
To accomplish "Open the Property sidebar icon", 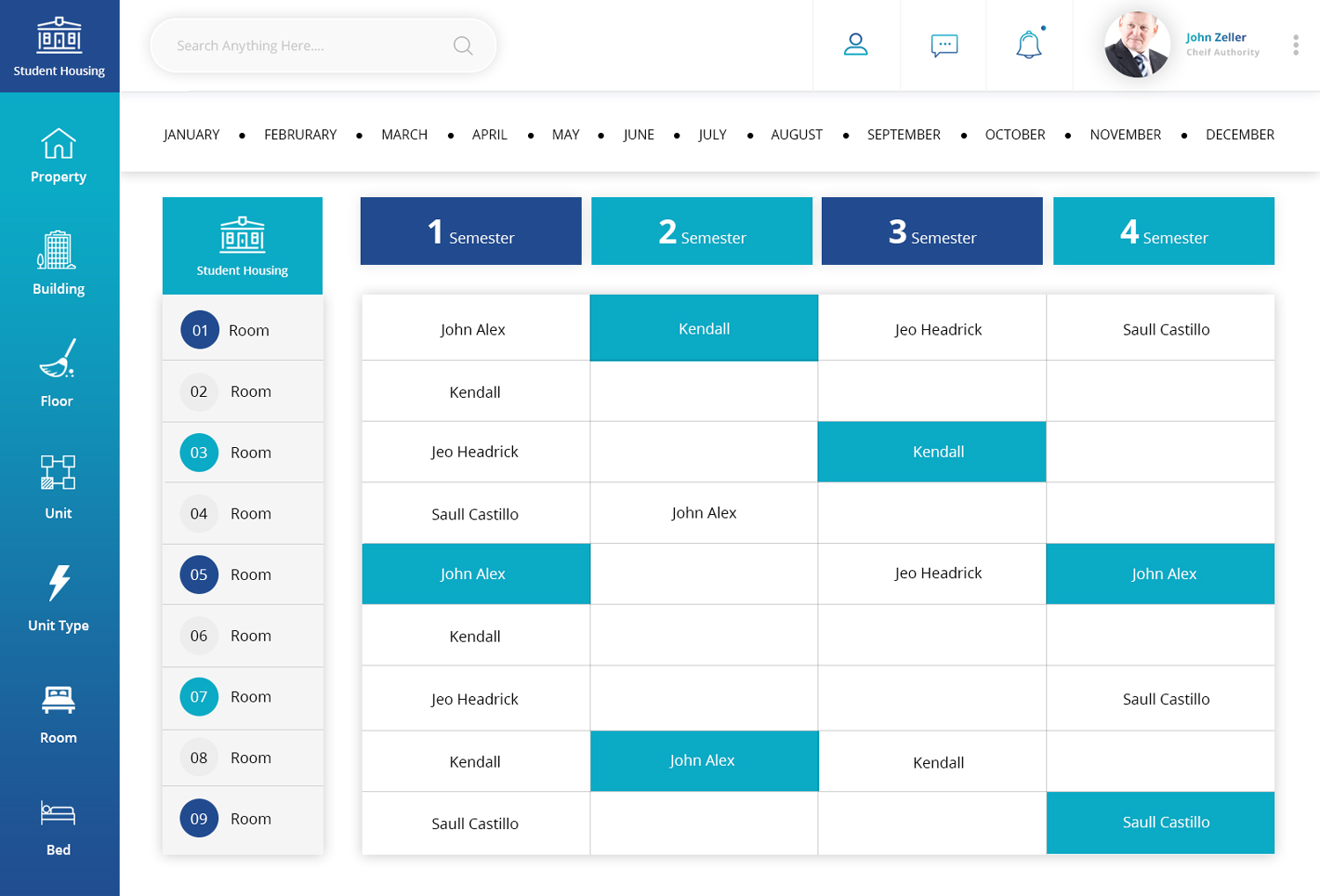I will point(58,145).
